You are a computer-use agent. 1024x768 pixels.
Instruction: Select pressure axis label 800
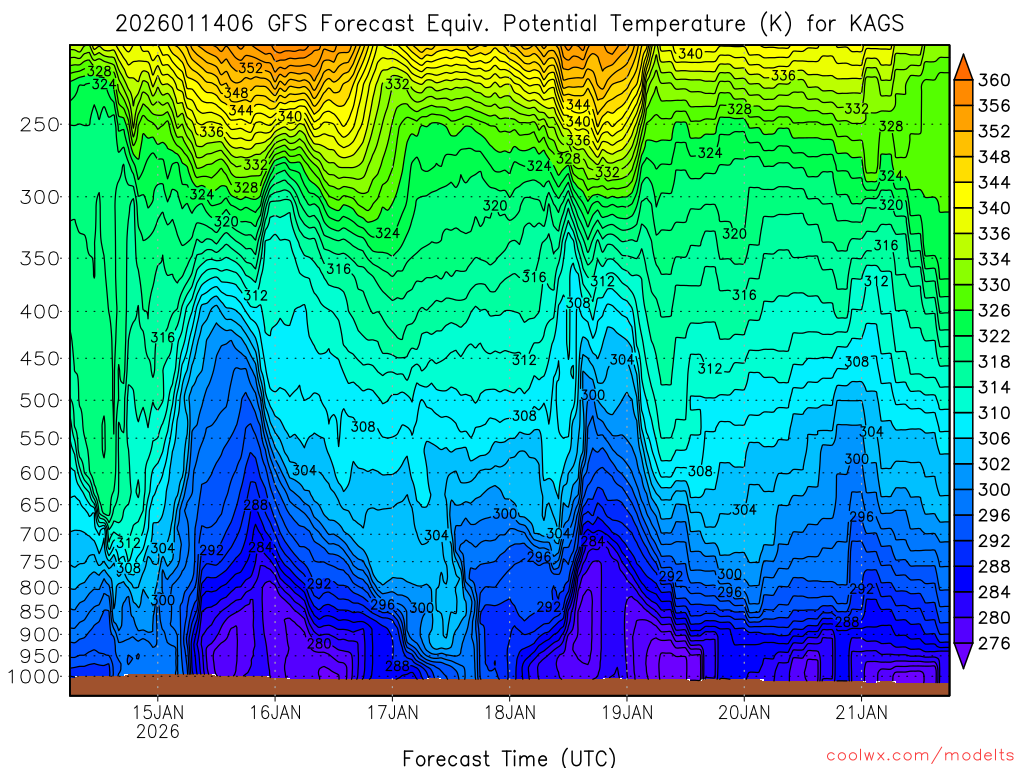[x=39, y=587]
